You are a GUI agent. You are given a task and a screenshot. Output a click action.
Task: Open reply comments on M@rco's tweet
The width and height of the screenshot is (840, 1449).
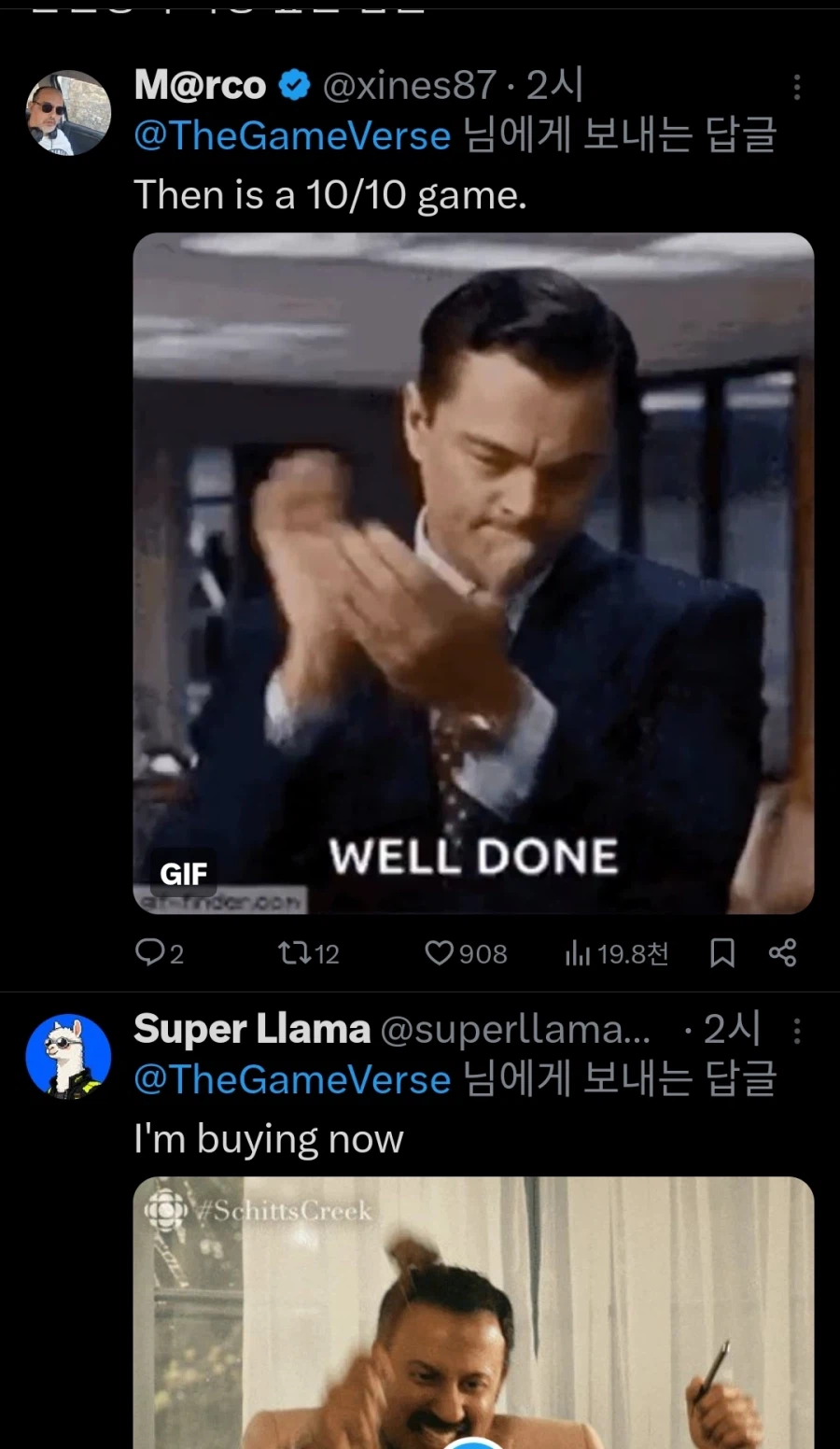(x=160, y=953)
